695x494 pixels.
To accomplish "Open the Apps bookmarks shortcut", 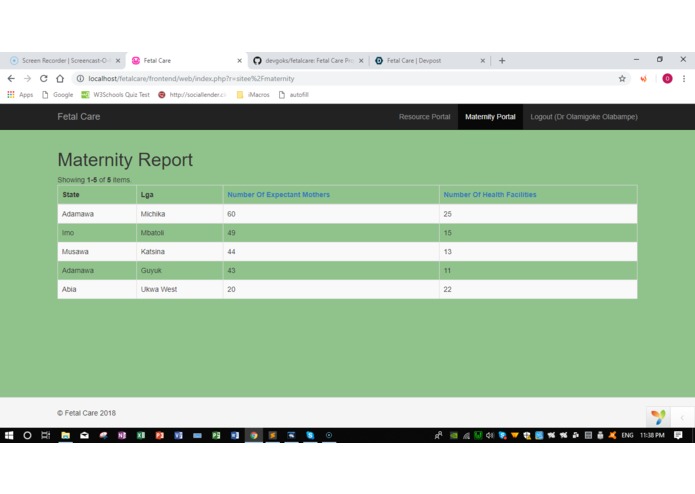I will pos(20,94).
